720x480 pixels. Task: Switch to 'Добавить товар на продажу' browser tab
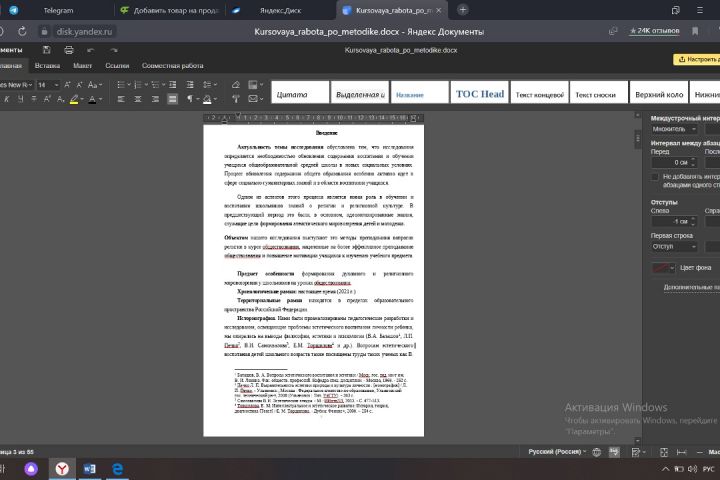170,10
